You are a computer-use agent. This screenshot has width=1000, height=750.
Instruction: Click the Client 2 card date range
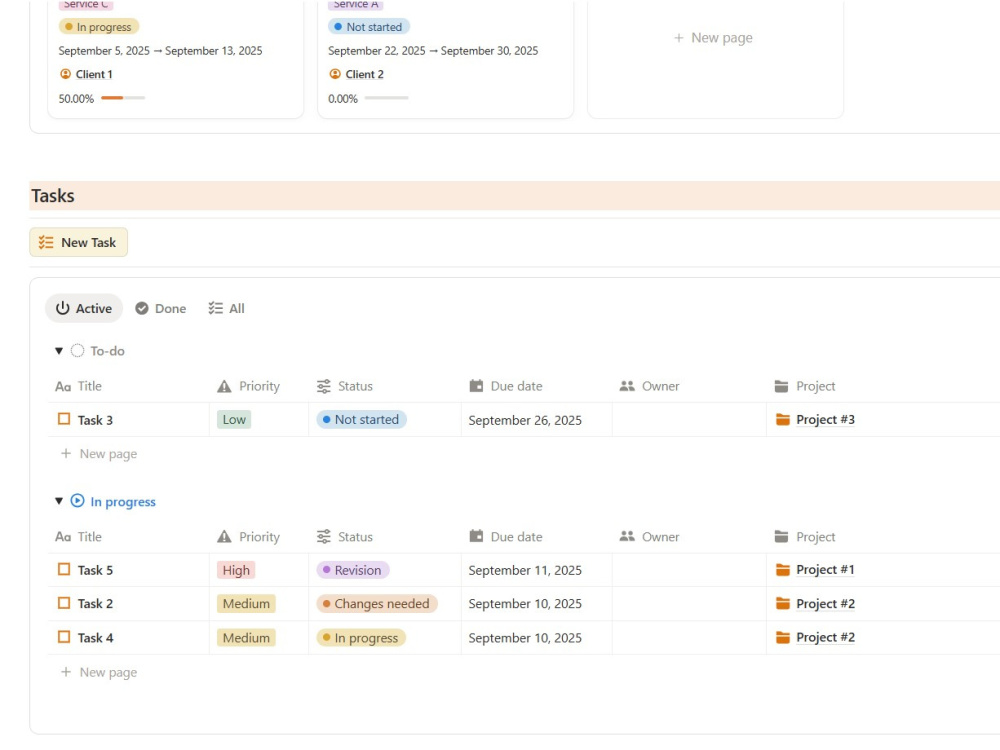pyautogui.click(x=433, y=50)
